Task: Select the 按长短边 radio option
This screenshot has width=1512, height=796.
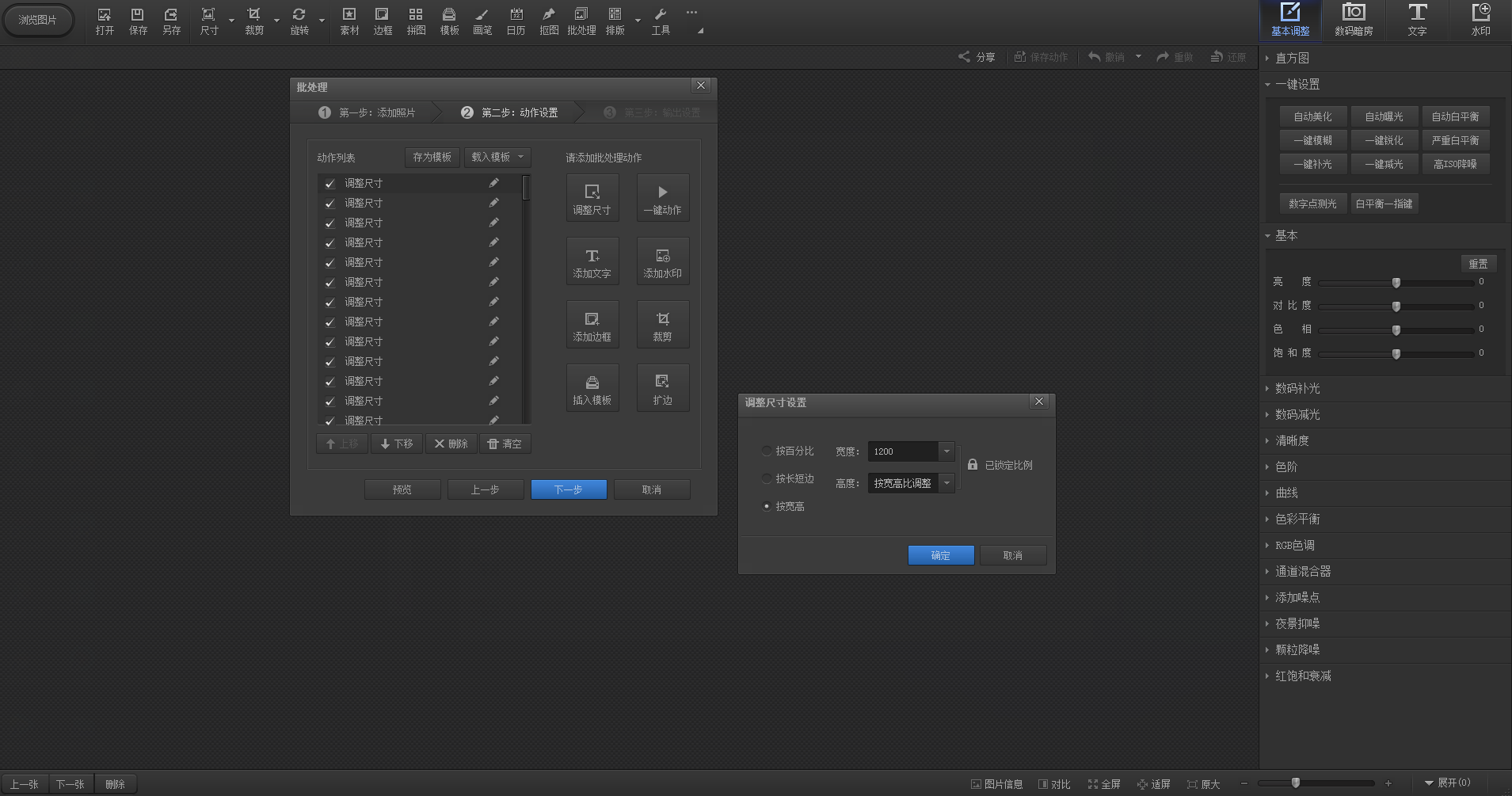Action: 767,478
